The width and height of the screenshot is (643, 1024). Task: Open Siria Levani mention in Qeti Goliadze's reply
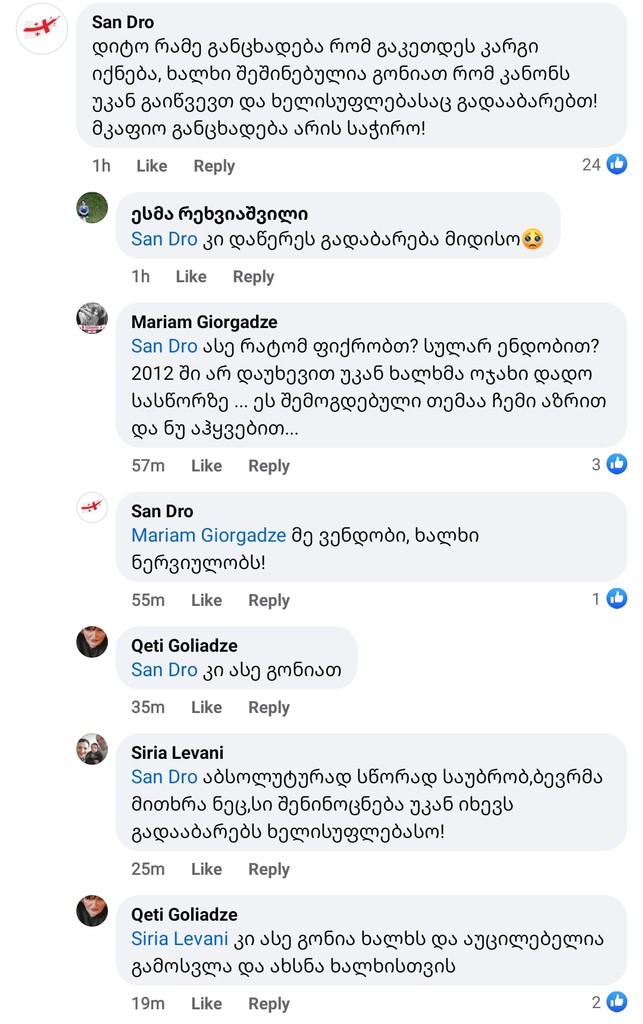click(180, 940)
